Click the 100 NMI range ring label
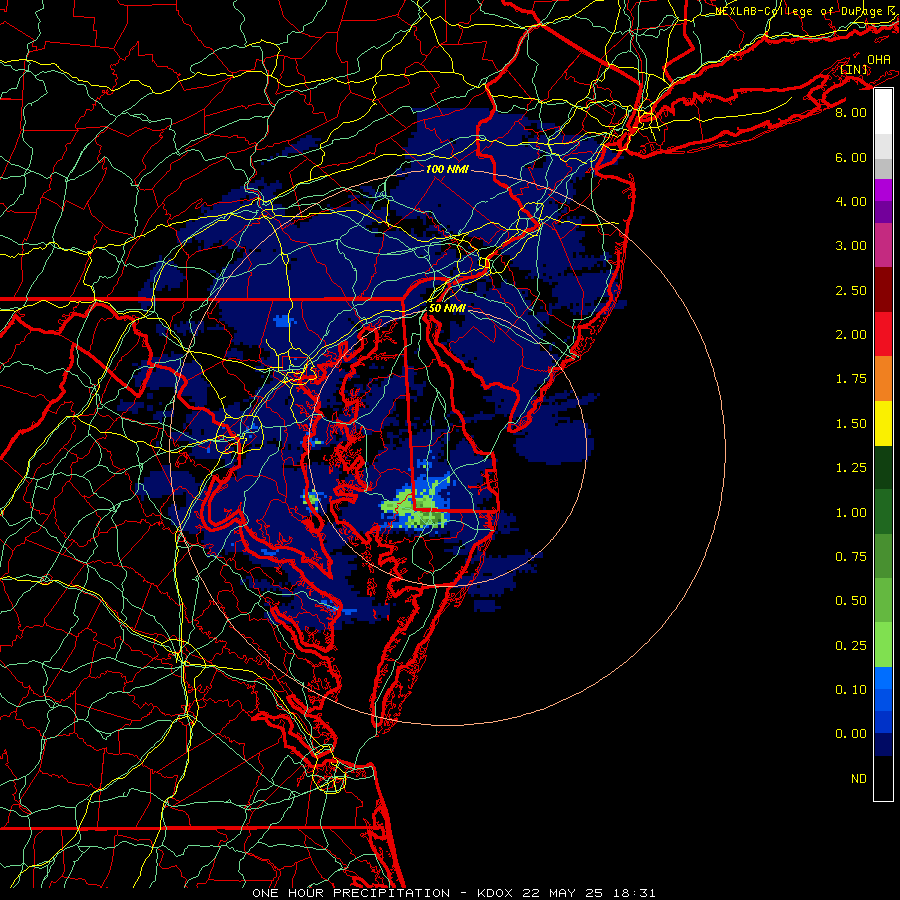Screen dimensions: 900x900 (x=447, y=169)
